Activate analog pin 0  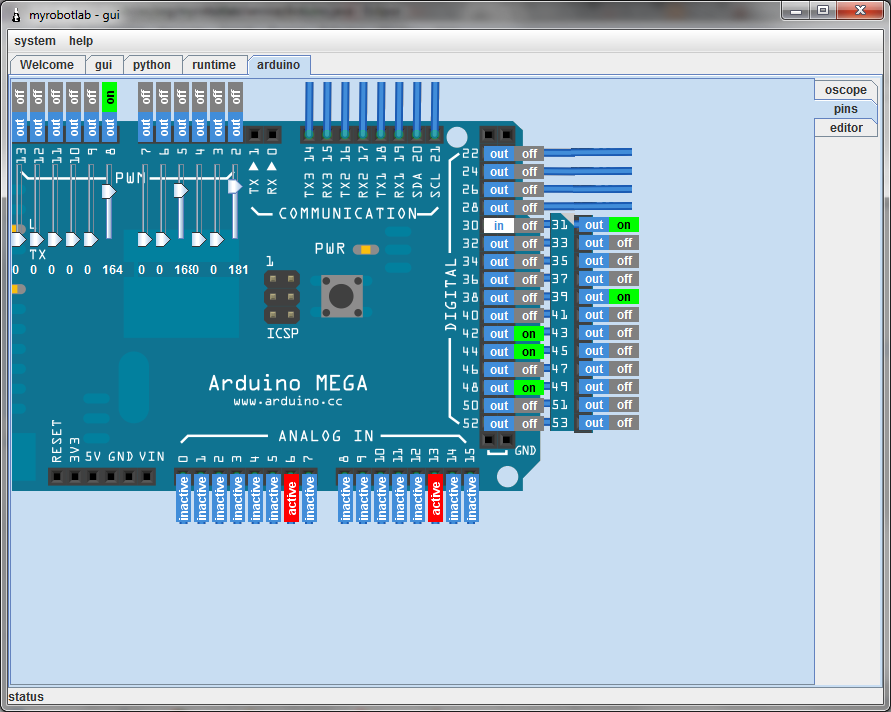tap(184, 498)
